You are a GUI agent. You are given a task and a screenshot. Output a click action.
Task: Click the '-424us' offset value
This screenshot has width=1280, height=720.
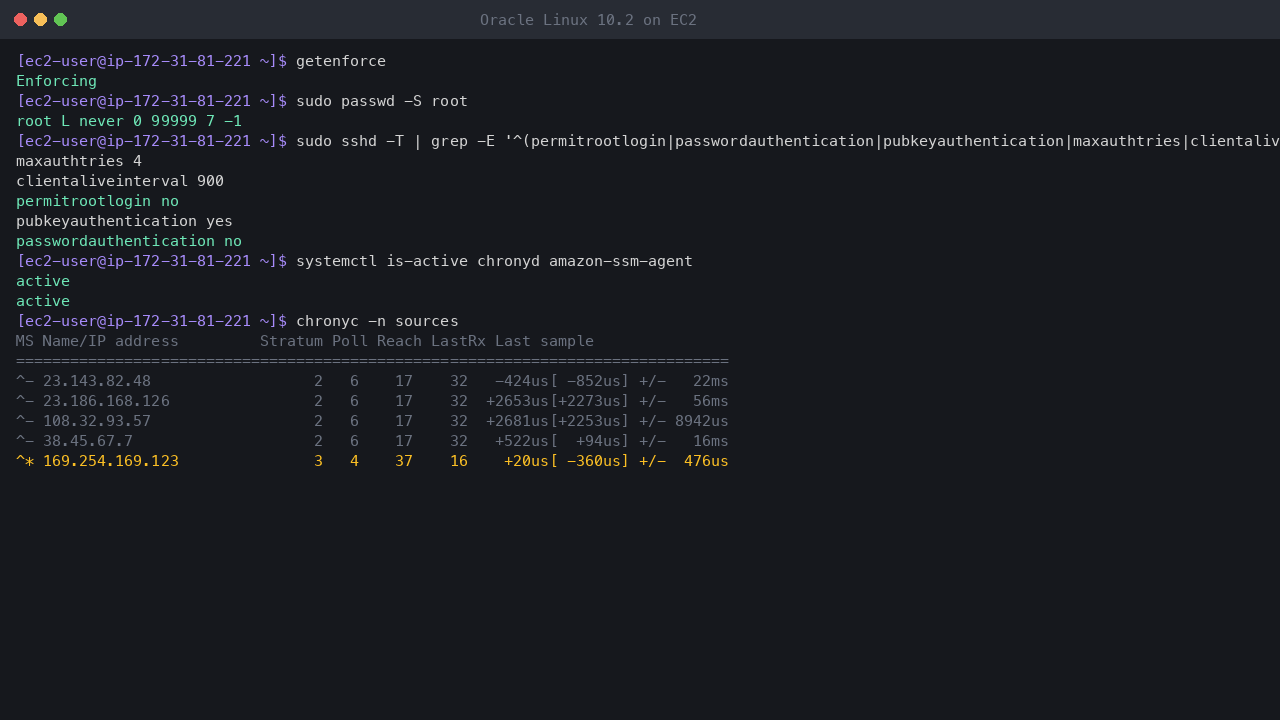point(522,381)
